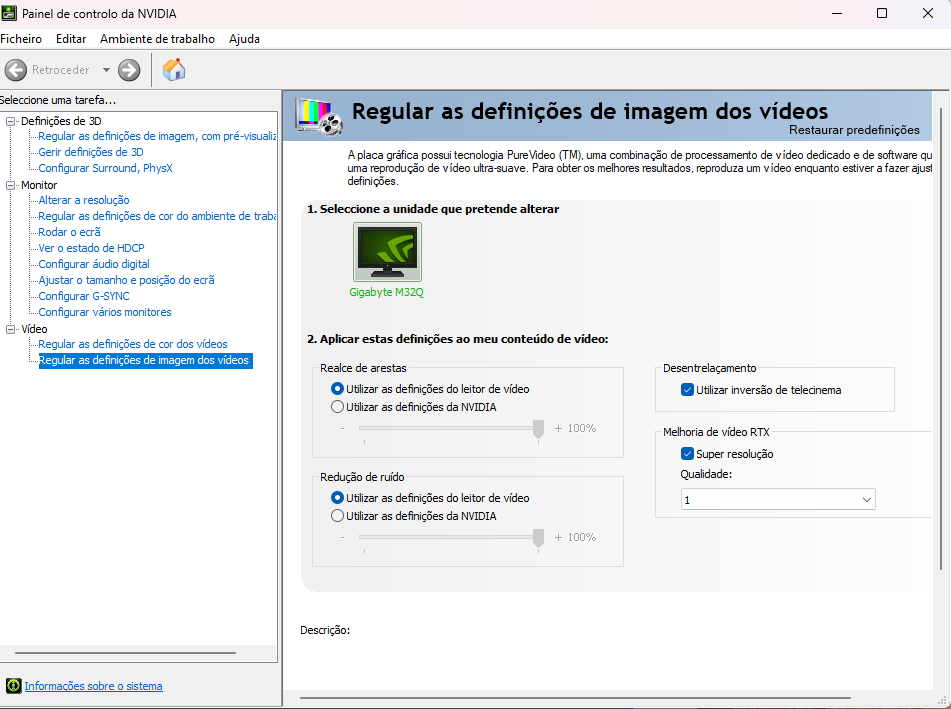Click the forward navigation arrow icon
This screenshot has width=951, height=709.
click(x=128, y=70)
